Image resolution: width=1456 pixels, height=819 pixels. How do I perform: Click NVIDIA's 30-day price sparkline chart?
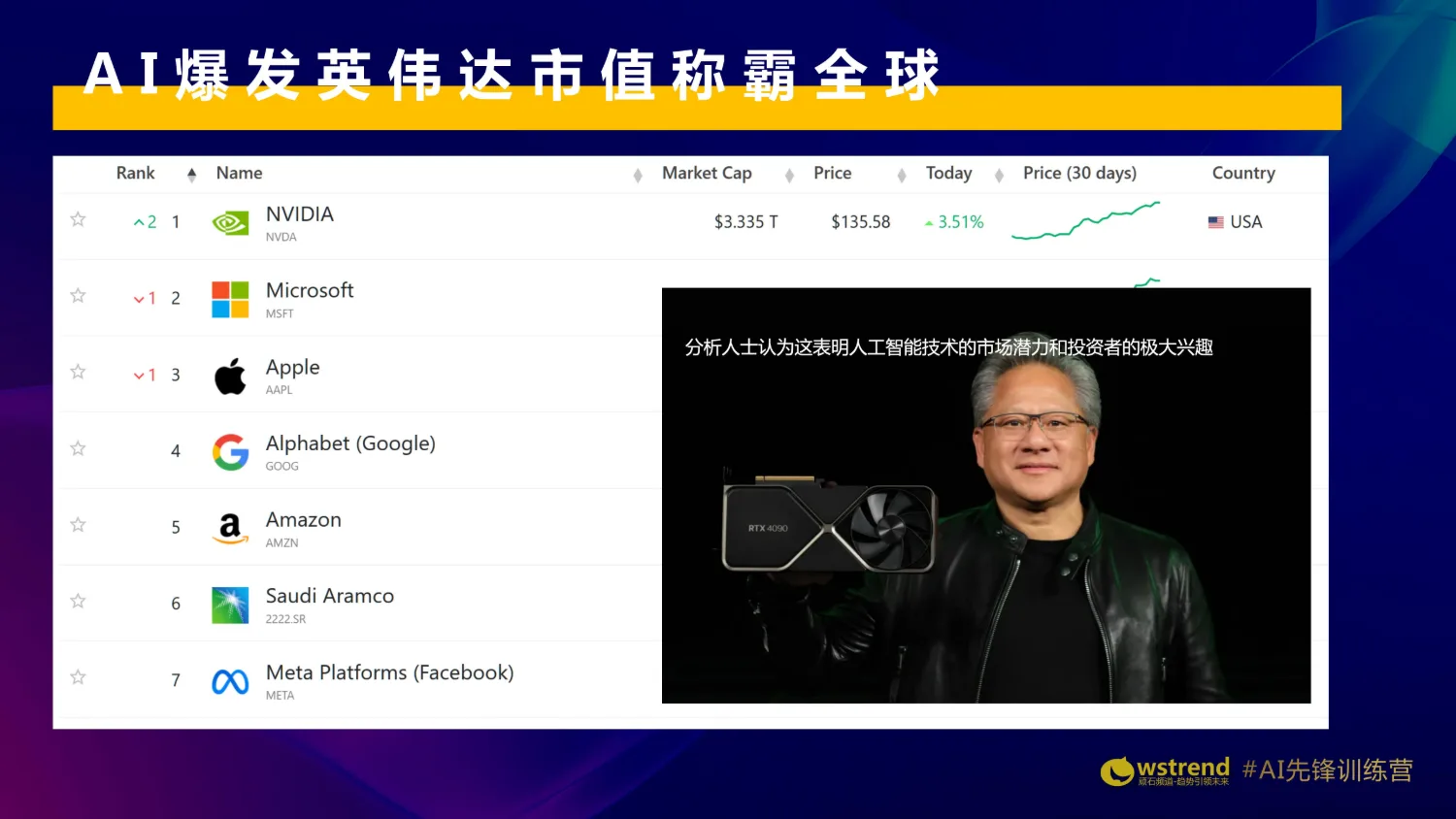[x=1085, y=220]
